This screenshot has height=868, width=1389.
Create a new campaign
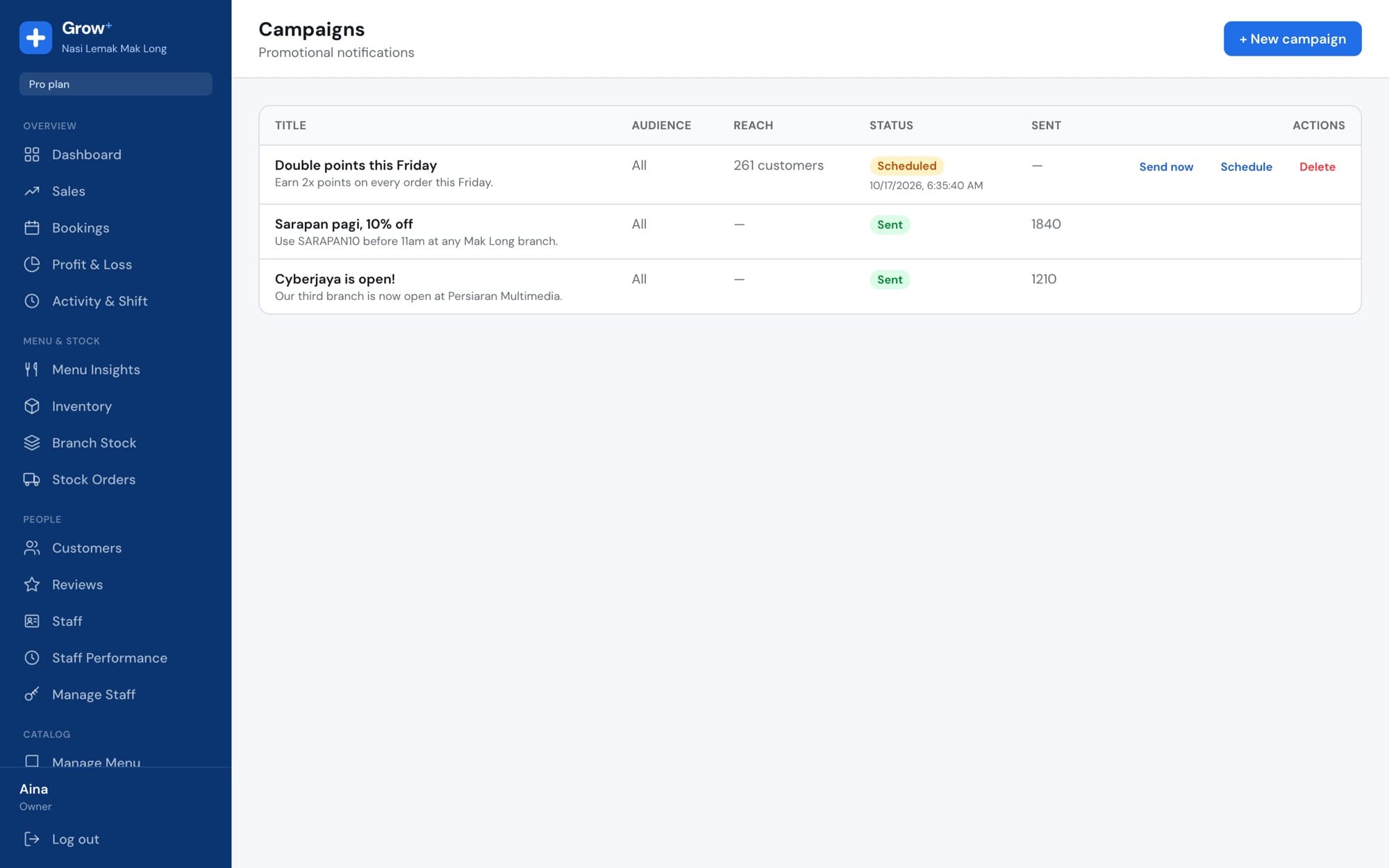1292,39
